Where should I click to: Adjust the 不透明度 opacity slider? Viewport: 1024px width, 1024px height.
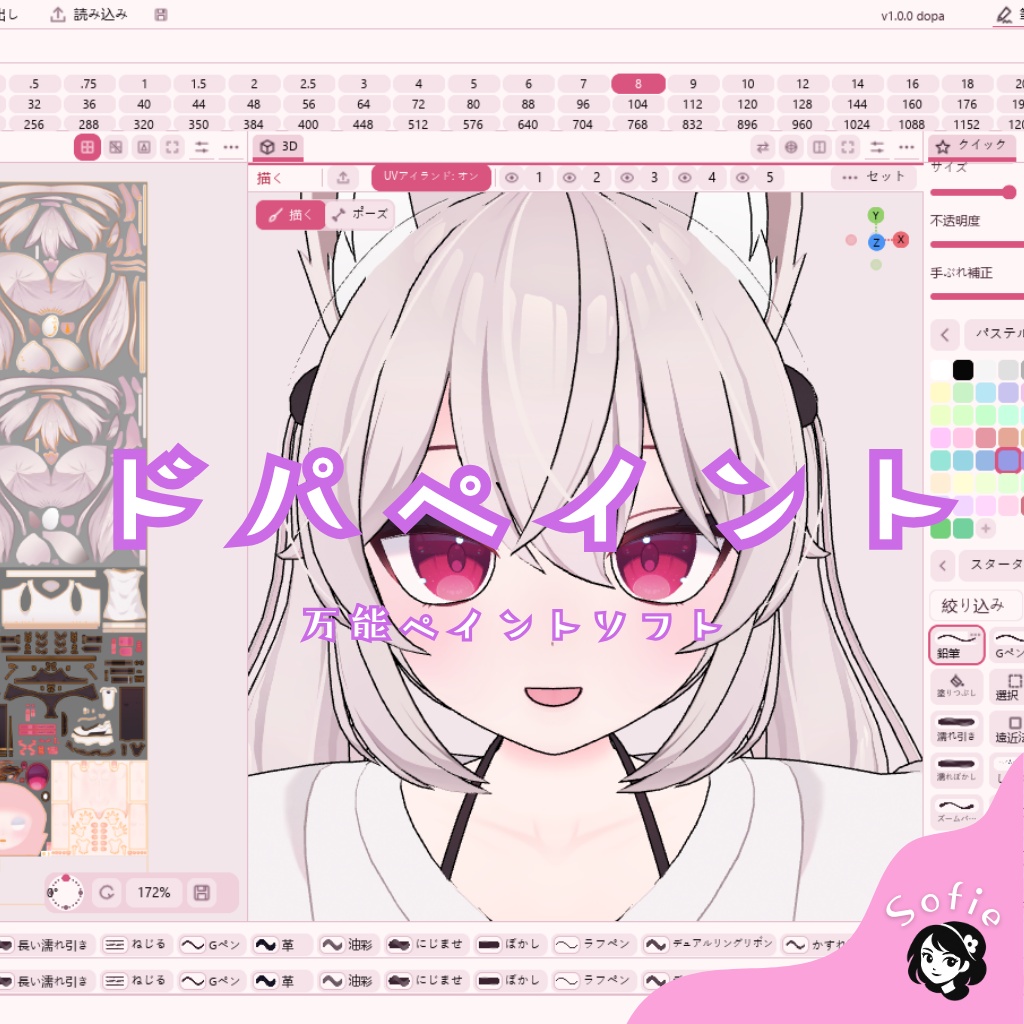pos(976,244)
